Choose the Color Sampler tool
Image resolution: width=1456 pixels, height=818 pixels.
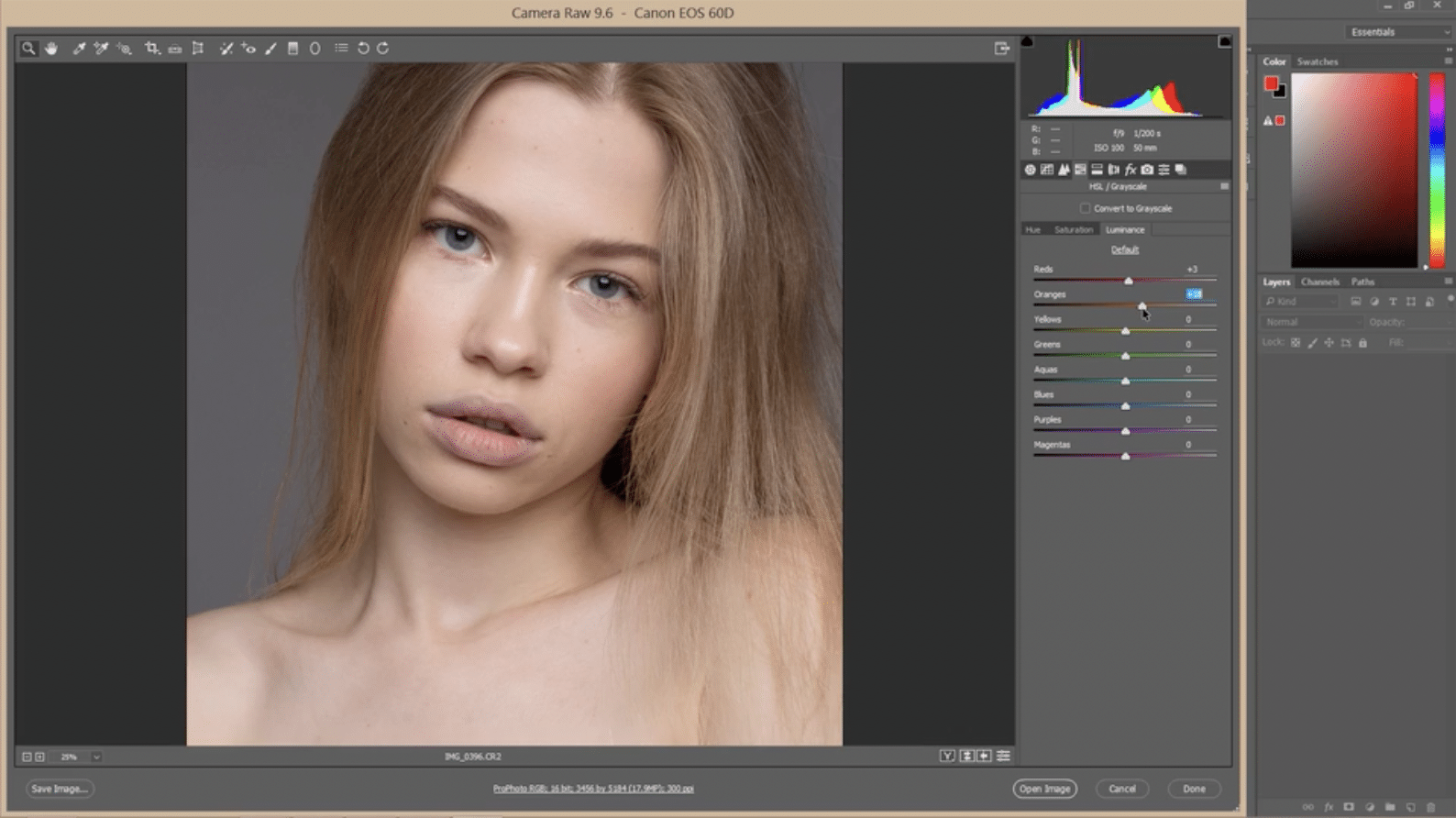[101, 48]
